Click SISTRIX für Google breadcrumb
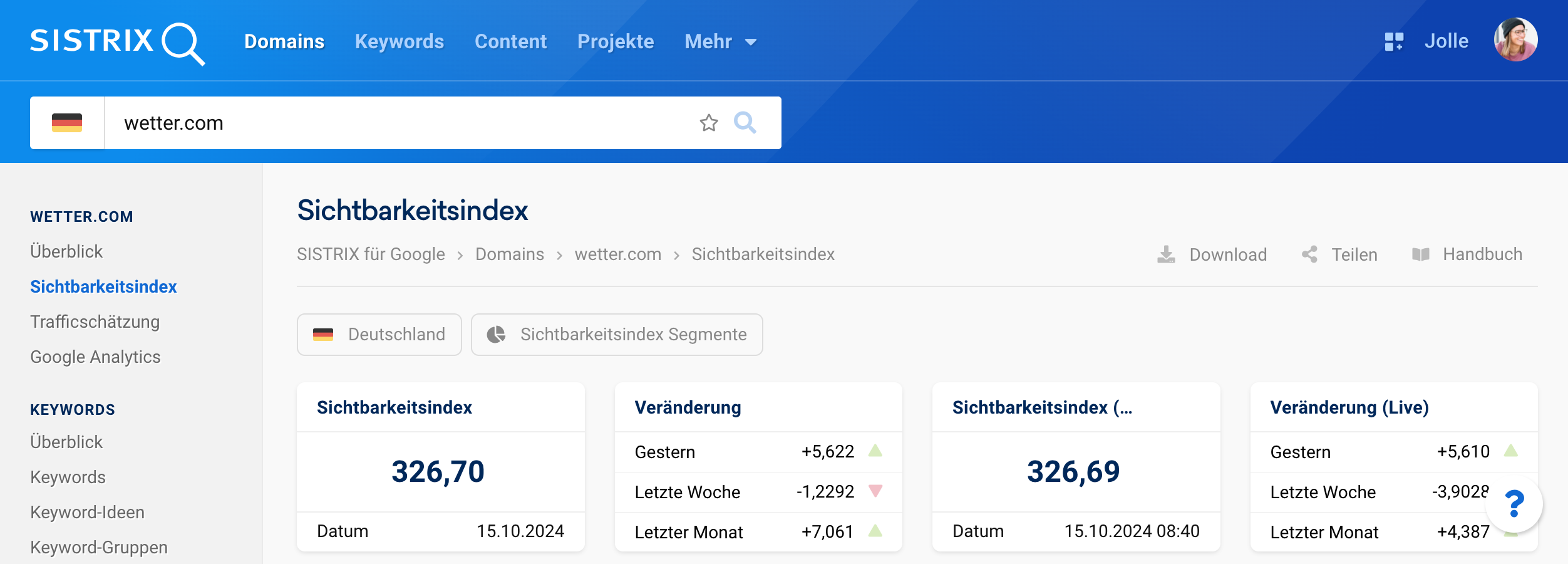The width and height of the screenshot is (1568, 564). pos(371,254)
